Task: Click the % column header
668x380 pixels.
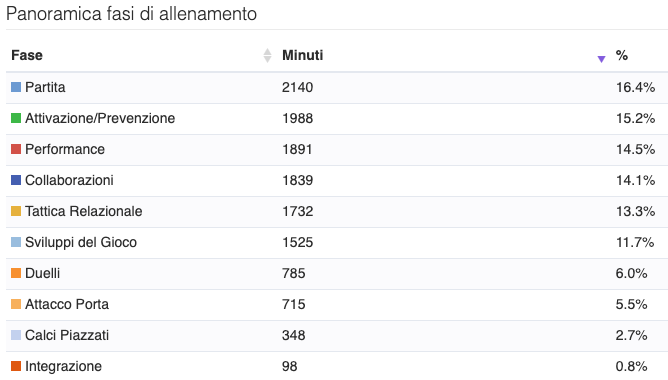Action: [x=622, y=55]
